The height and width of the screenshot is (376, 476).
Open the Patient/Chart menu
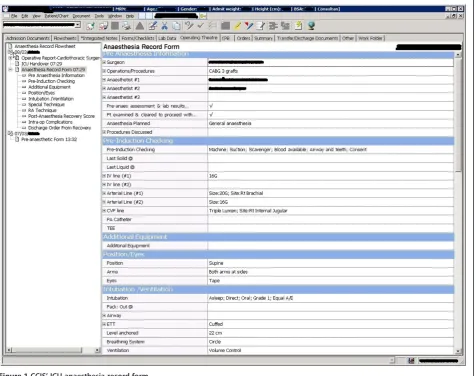coord(56,16)
